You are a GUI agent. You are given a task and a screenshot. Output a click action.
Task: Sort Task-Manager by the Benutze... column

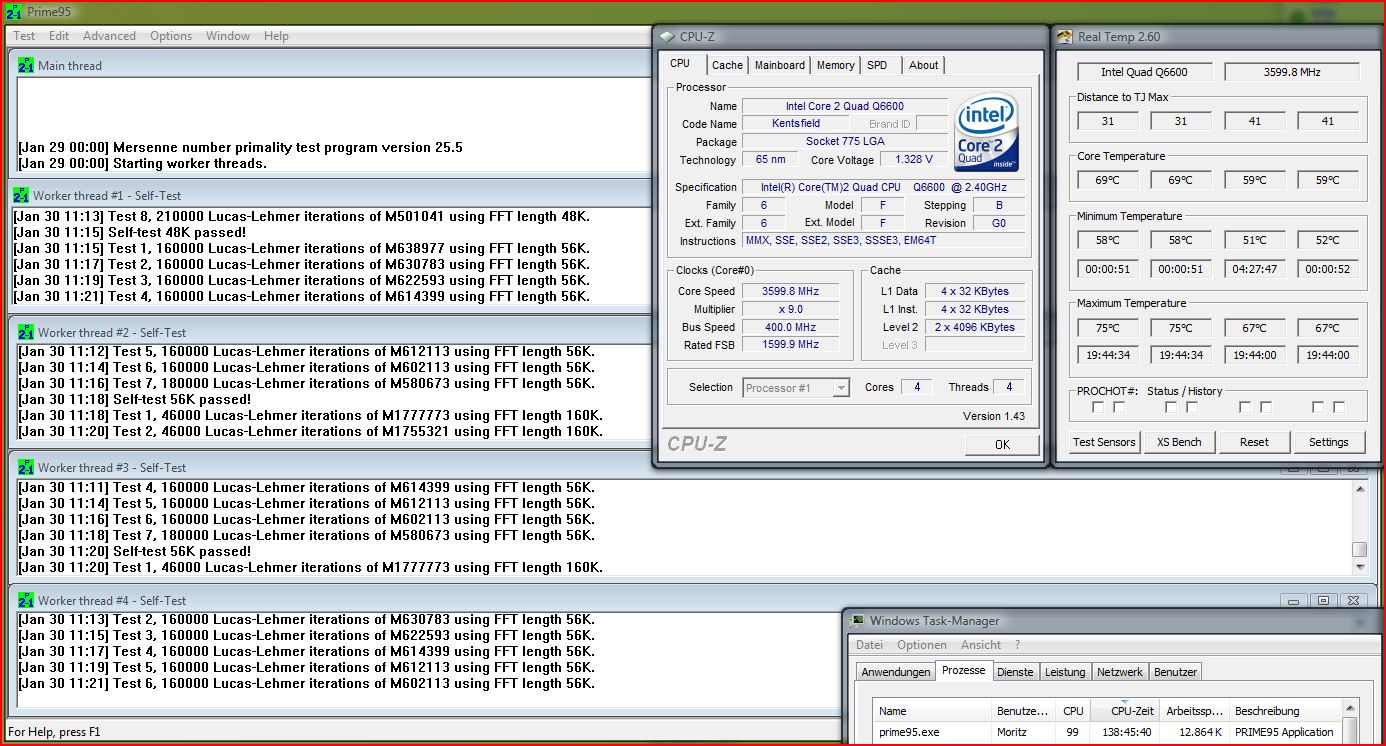(x=1025, y=711)
